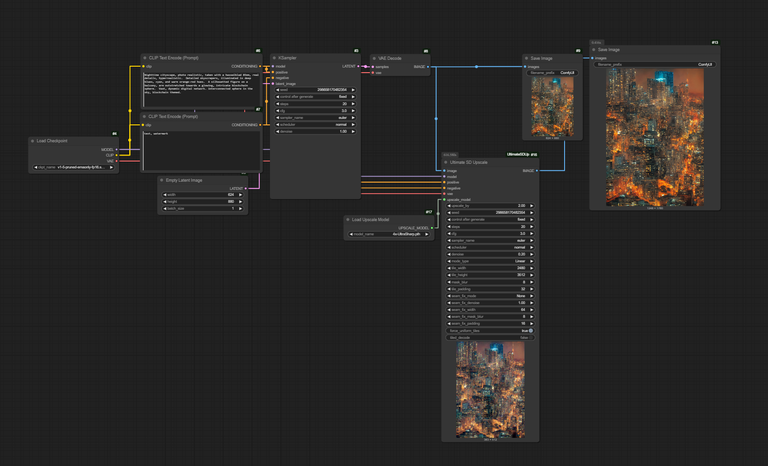The height and width of the screenshot is (466, 768).
Task: Open scheduler dropdown in KSampler
Action: tap(315, 124)
